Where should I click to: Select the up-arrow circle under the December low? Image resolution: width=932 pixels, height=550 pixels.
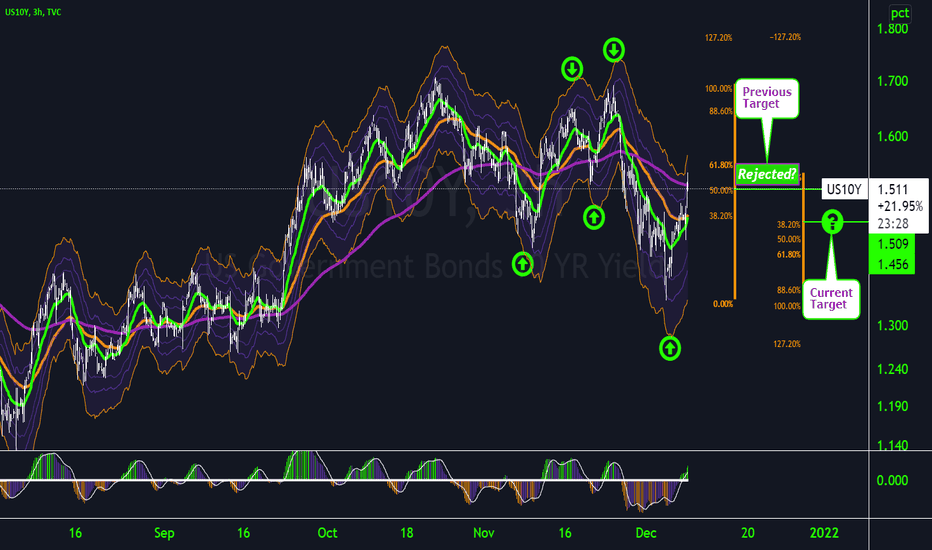point(670,348)
